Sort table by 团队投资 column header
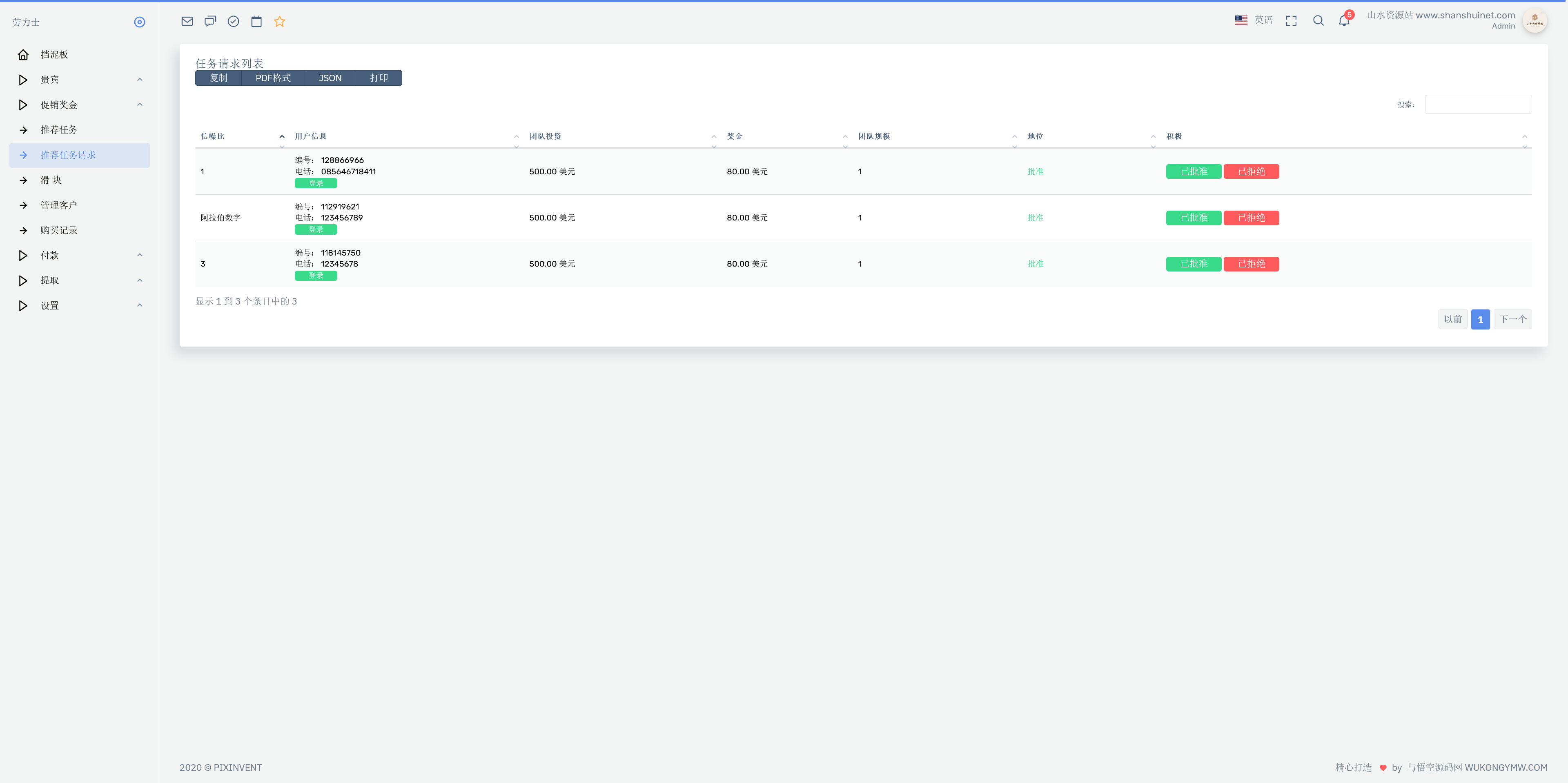 click(546, 136)
